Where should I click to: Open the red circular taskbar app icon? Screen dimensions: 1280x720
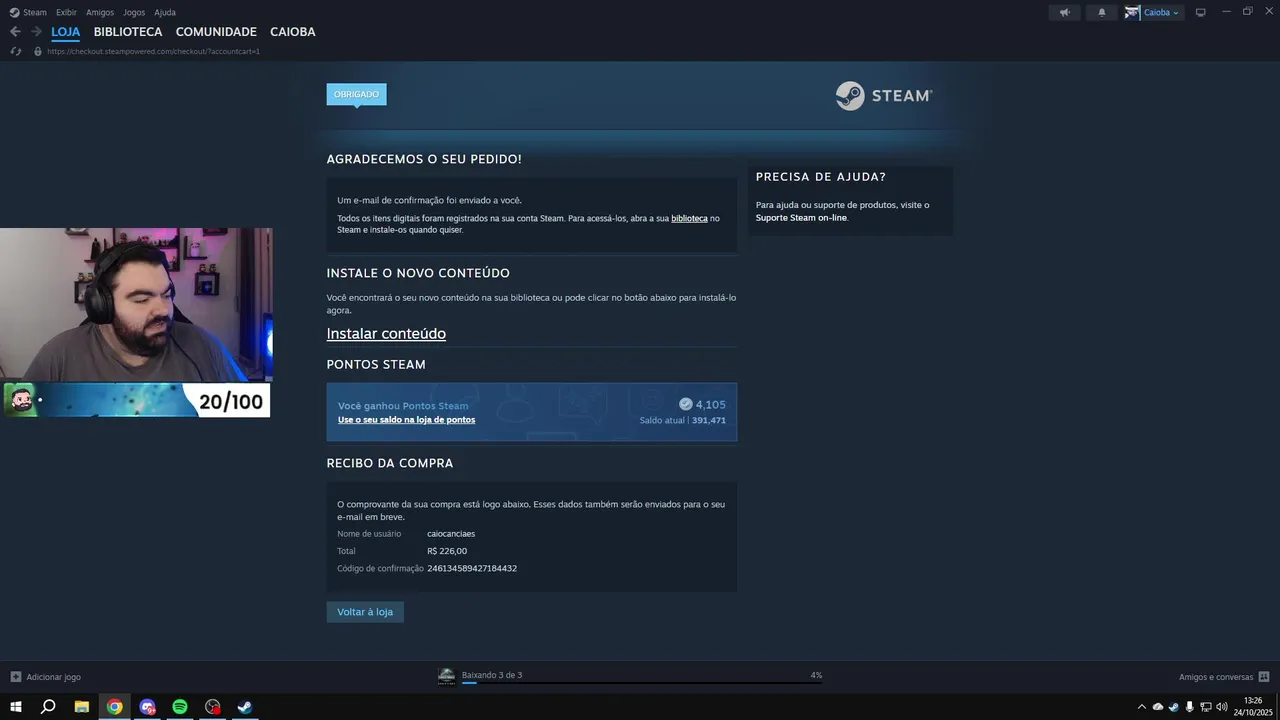click(x=213, y=706)
